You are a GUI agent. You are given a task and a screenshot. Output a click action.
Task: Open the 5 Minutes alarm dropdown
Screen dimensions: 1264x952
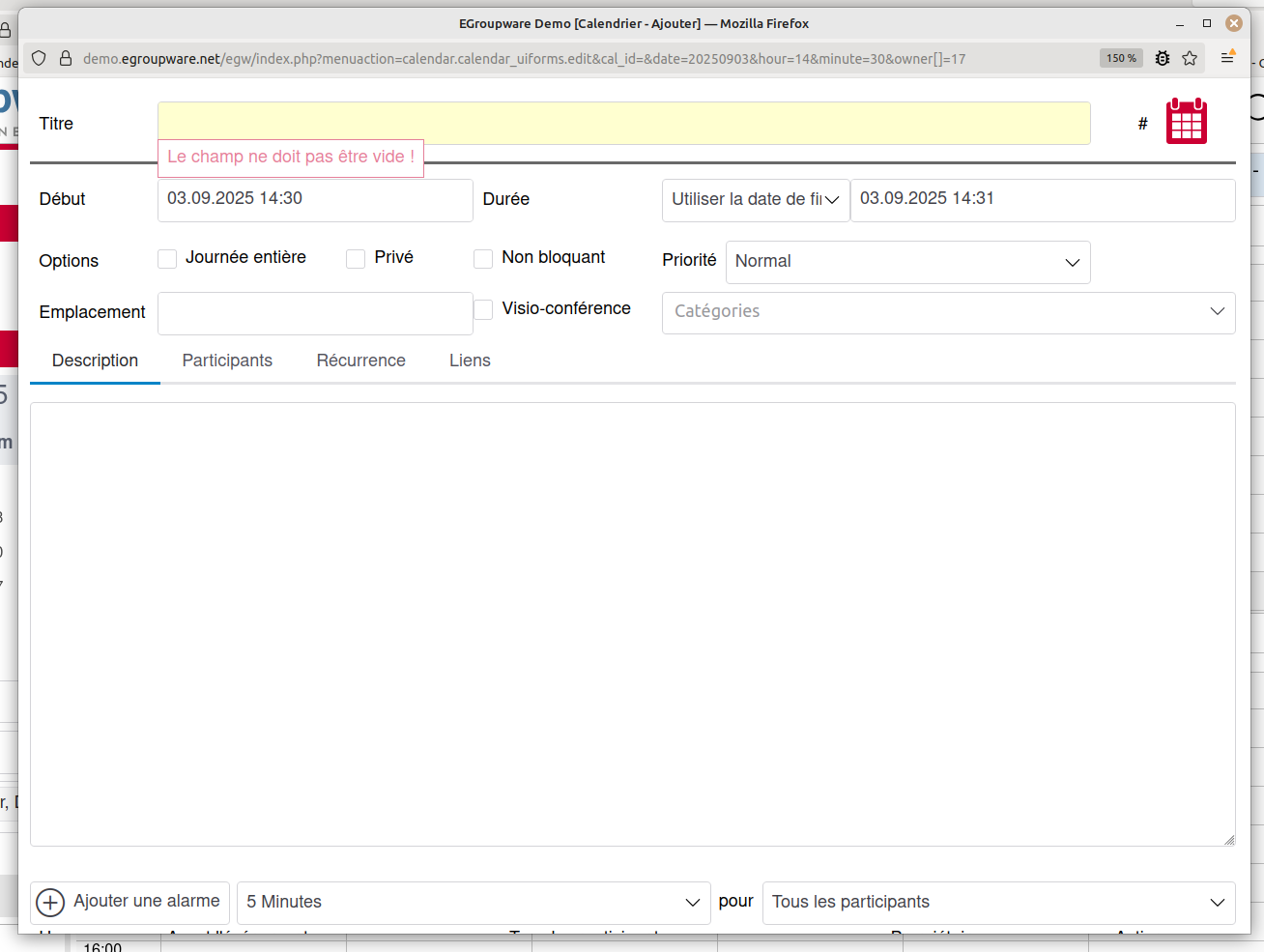(x=474, y=902)
